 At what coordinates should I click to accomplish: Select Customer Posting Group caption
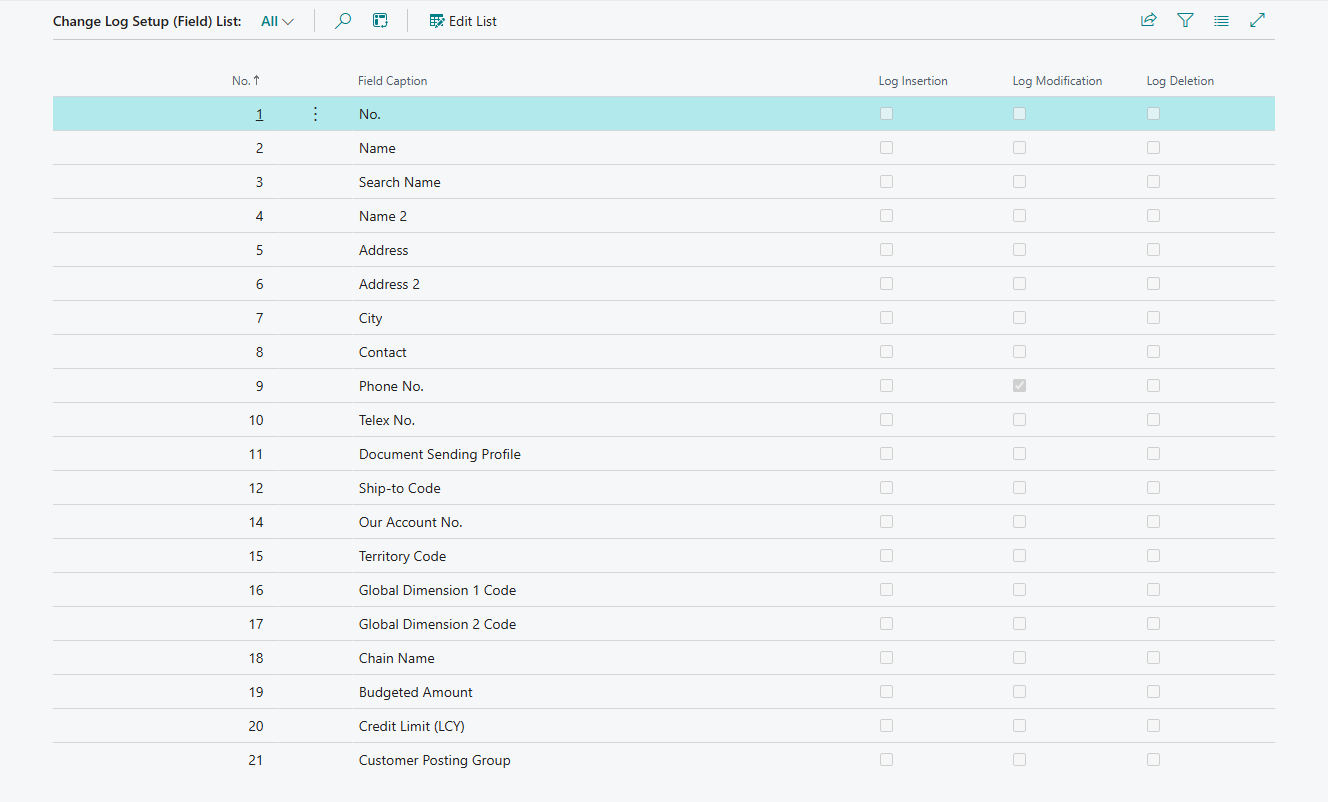pyautogui.click(x=435, y=760)
